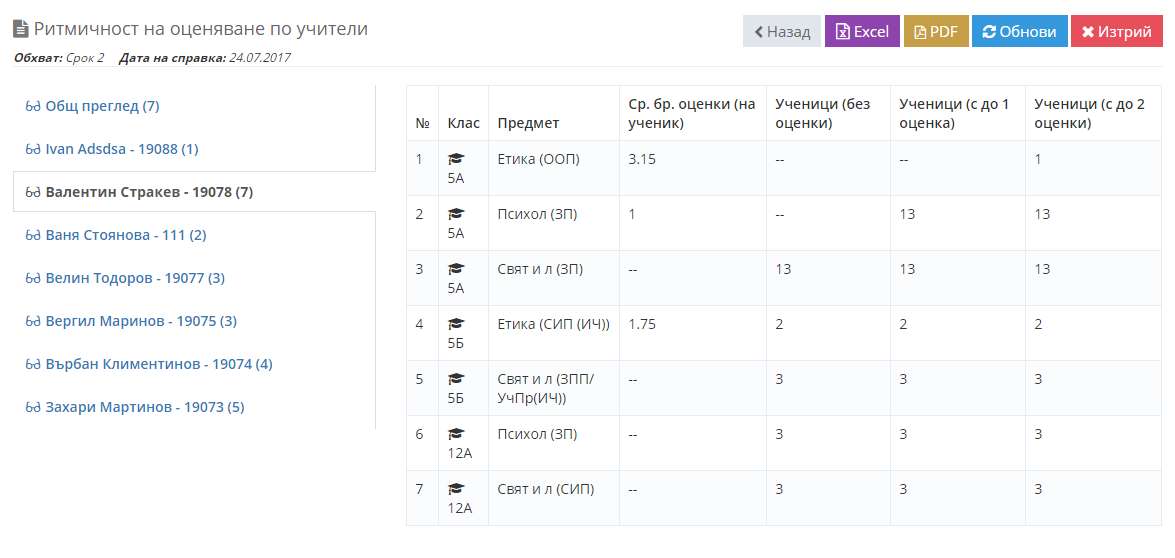Click glasses icon beside Захари Мартинов
The height and width of the screenshot is (558, 1175).
[32, 407]
